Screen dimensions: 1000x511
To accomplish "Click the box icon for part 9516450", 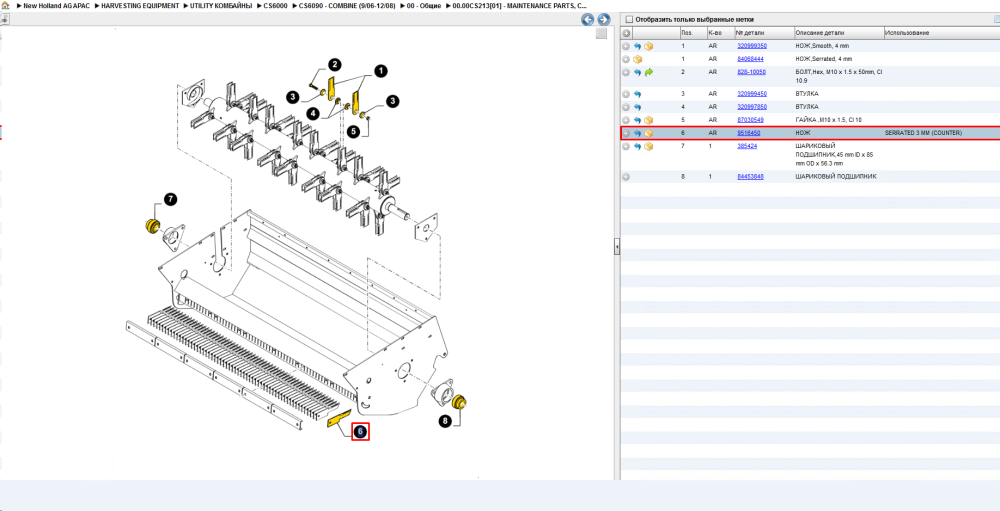I will point(649,133).
